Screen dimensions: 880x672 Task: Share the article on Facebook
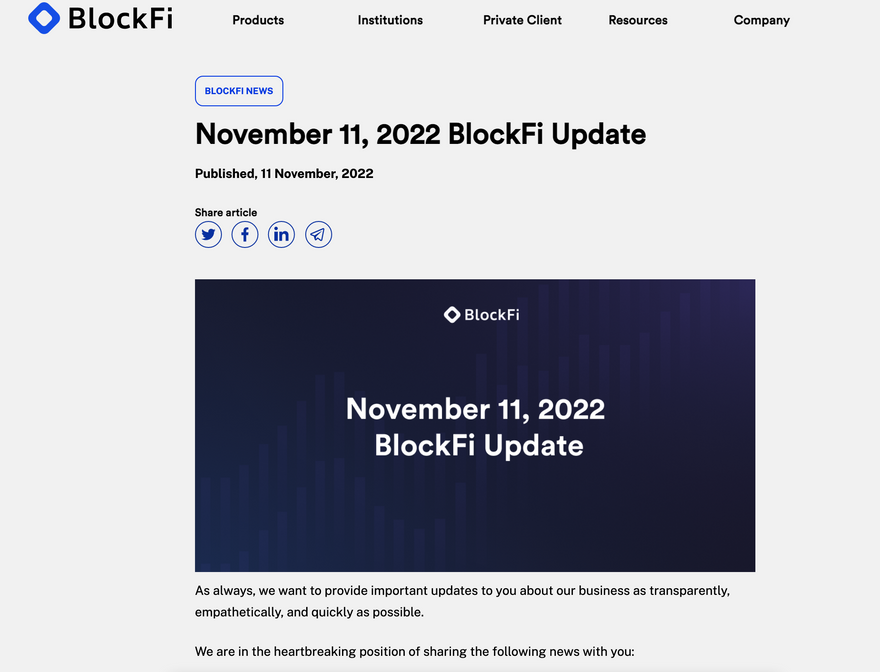(x=245, y=235)
